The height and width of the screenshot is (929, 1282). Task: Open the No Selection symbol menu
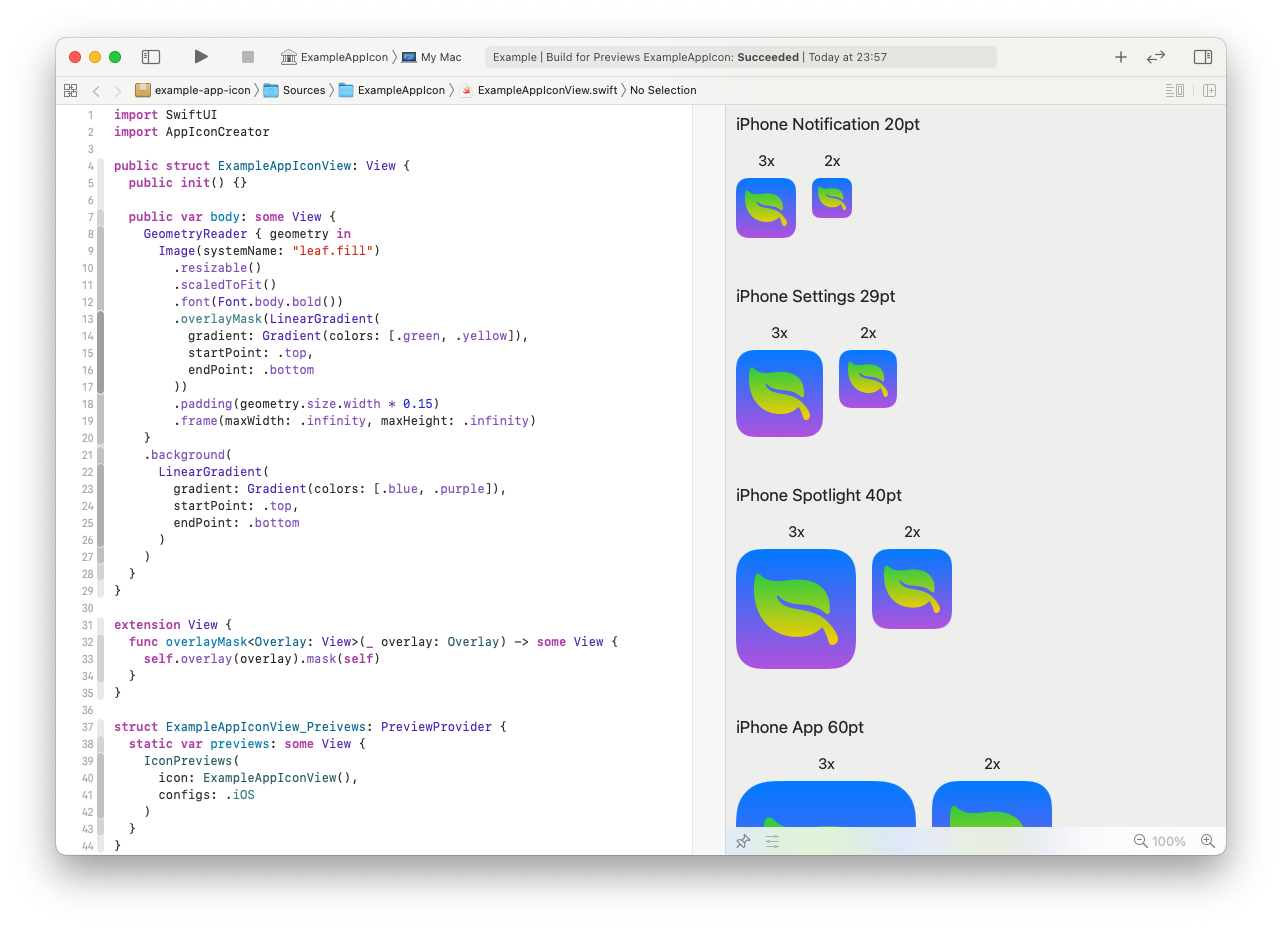pos(663,90)
